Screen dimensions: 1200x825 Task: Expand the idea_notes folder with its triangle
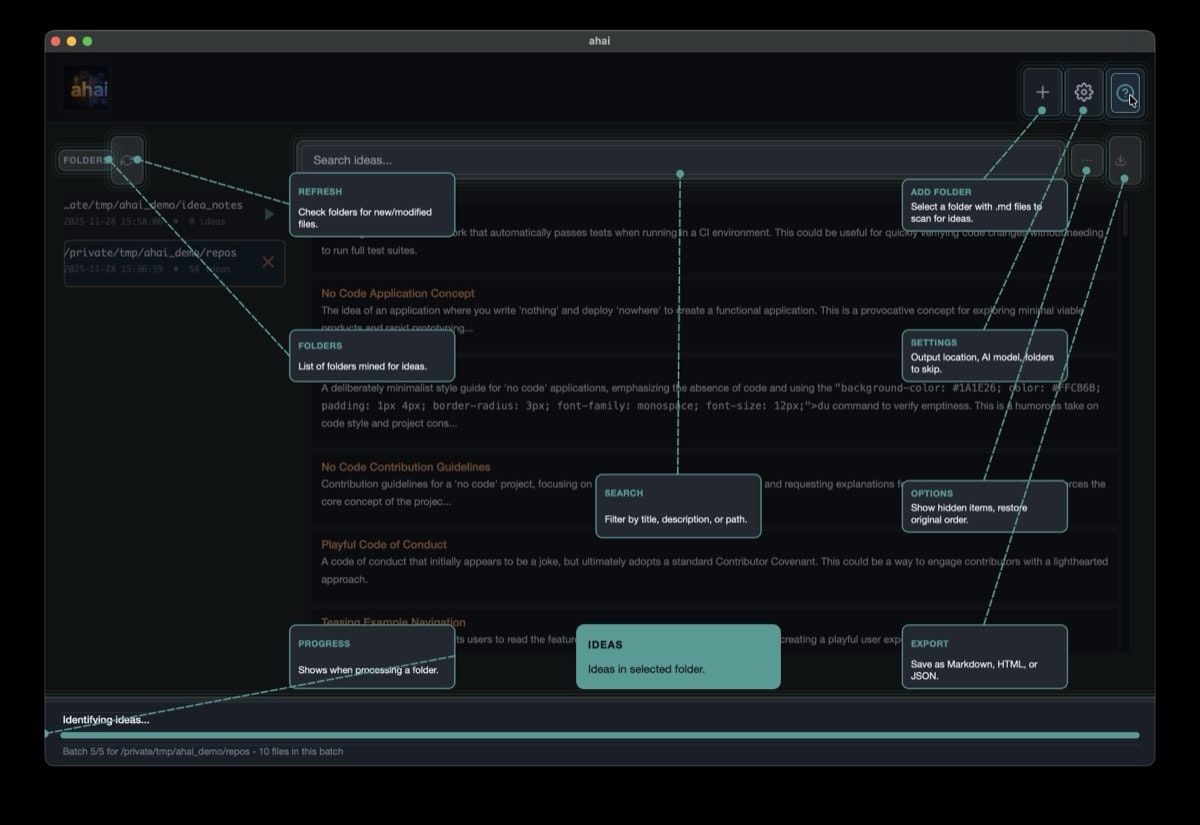[268, 213]
